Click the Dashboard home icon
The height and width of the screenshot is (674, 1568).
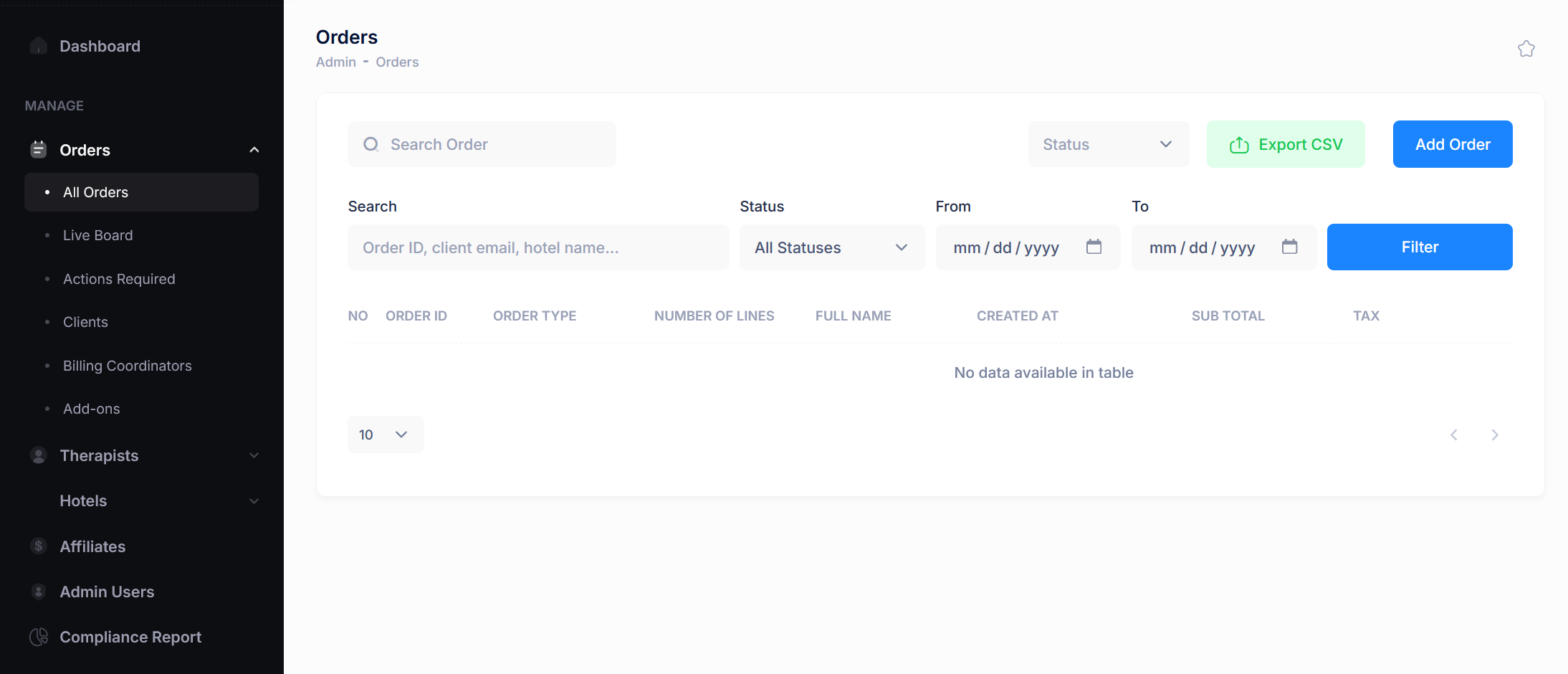[38, 45]
